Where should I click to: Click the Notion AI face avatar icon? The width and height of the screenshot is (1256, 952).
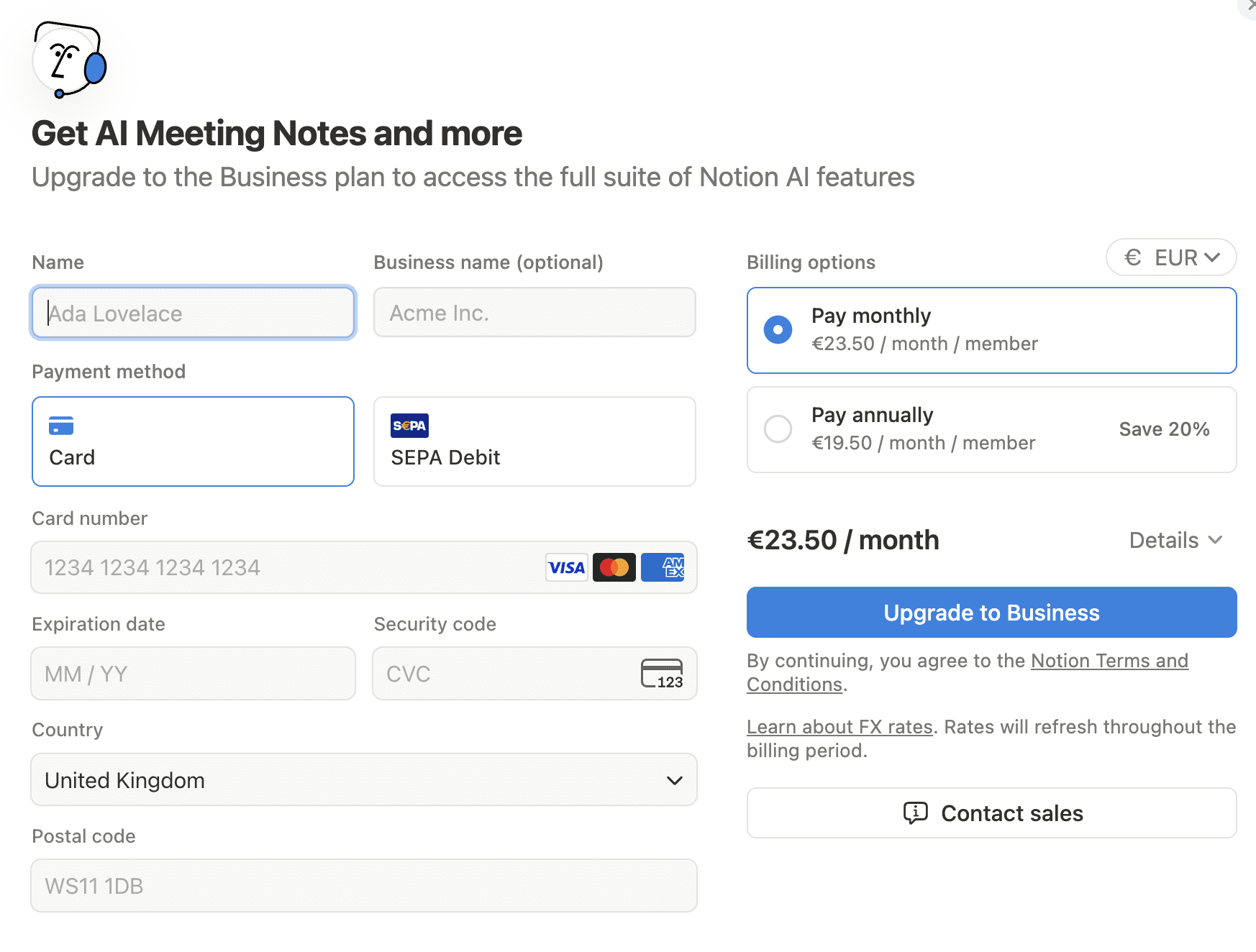click(69, 60)
